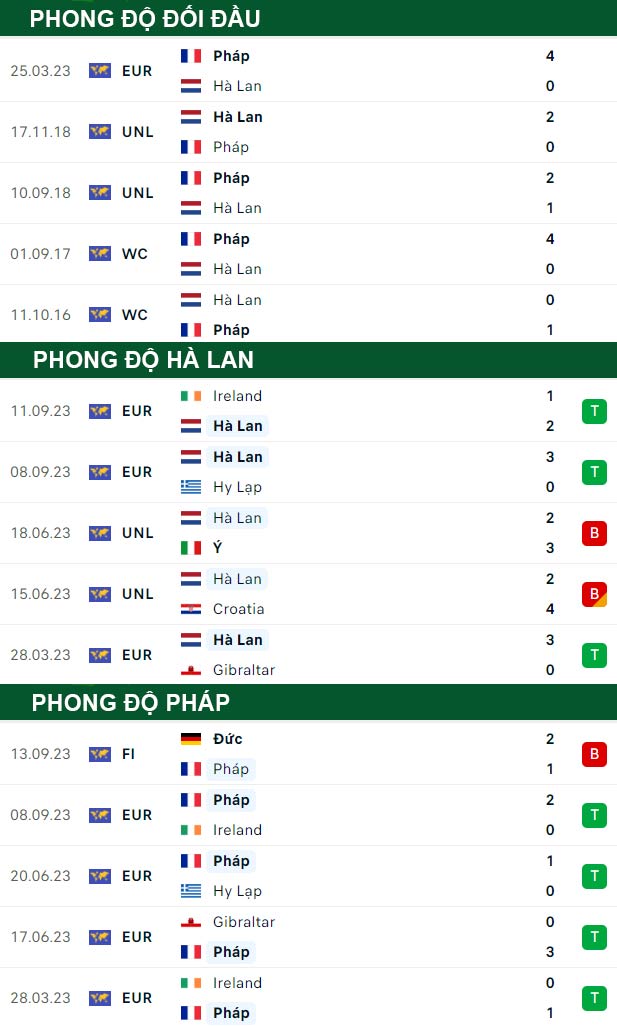Click the Italy flag next to Ý
This screenshot has width=617, height=1026.
click(191, 548)
